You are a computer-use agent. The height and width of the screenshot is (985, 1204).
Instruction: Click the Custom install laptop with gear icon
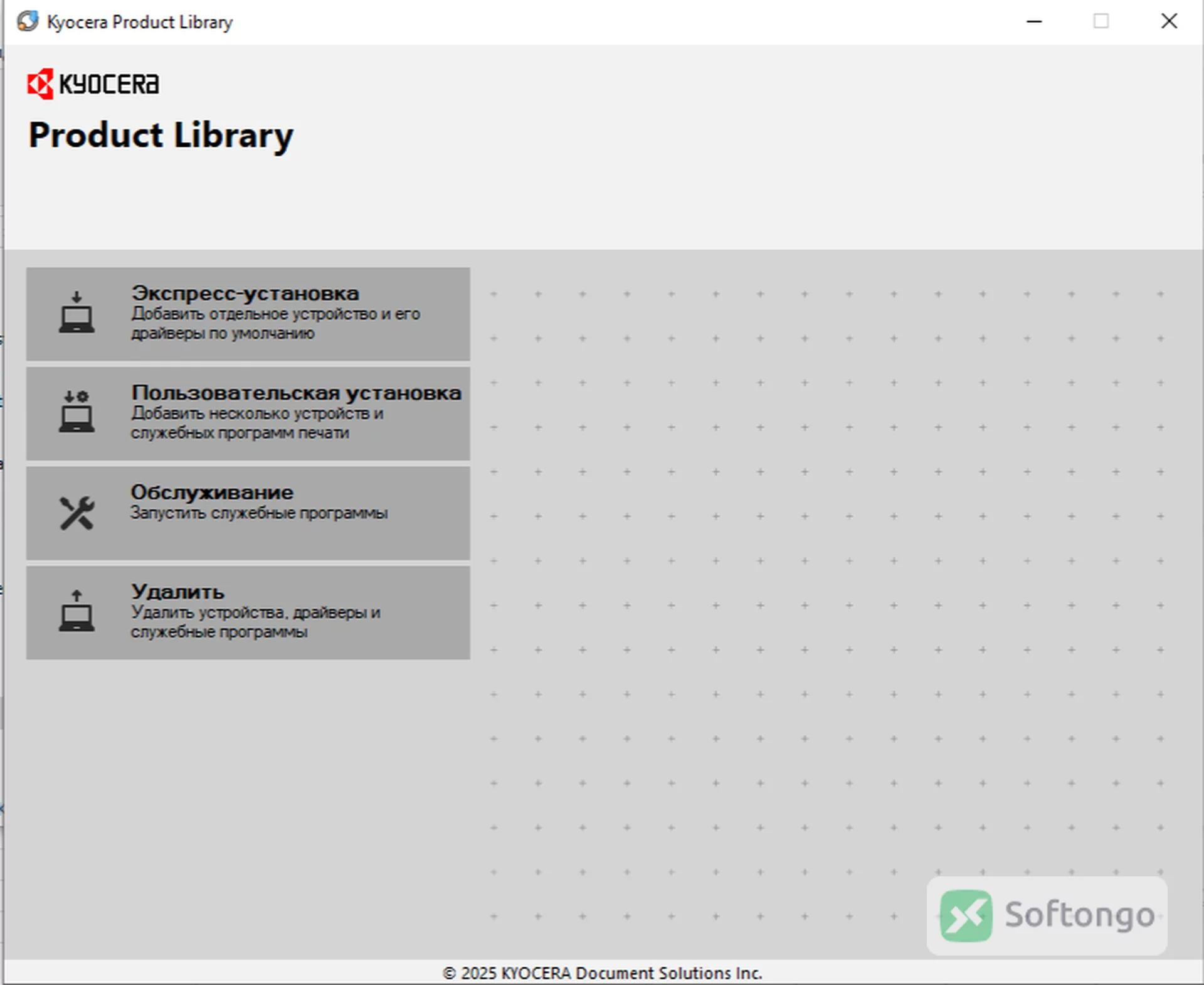pos(77,412)
